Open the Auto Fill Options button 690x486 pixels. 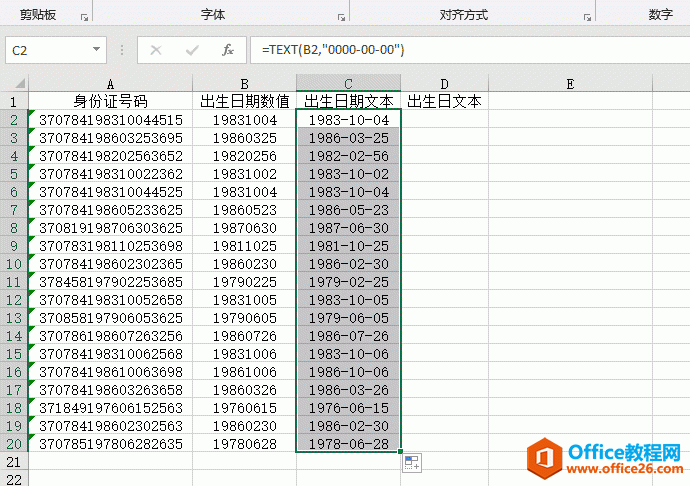point(412,463)
